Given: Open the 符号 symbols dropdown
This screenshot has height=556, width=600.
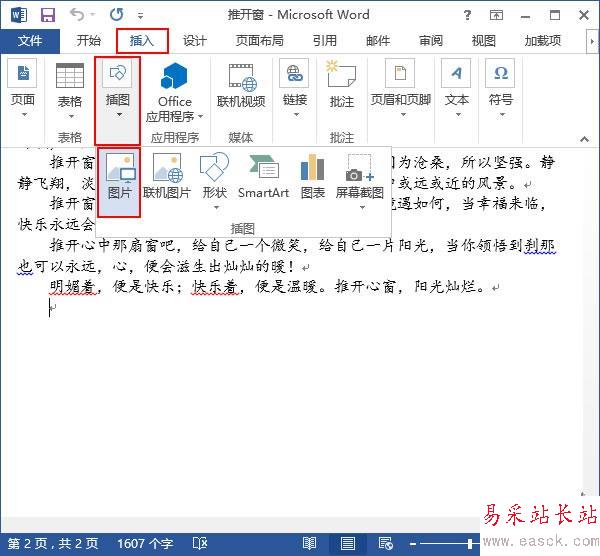Looking at the screenshot, I should click(501, 89).
